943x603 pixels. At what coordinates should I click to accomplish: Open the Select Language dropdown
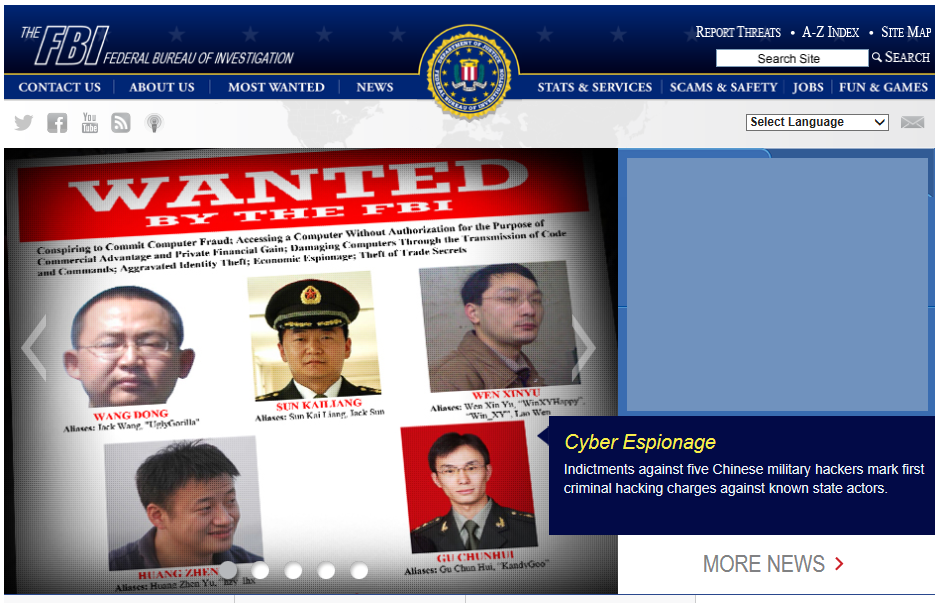[x=817, y=122]
